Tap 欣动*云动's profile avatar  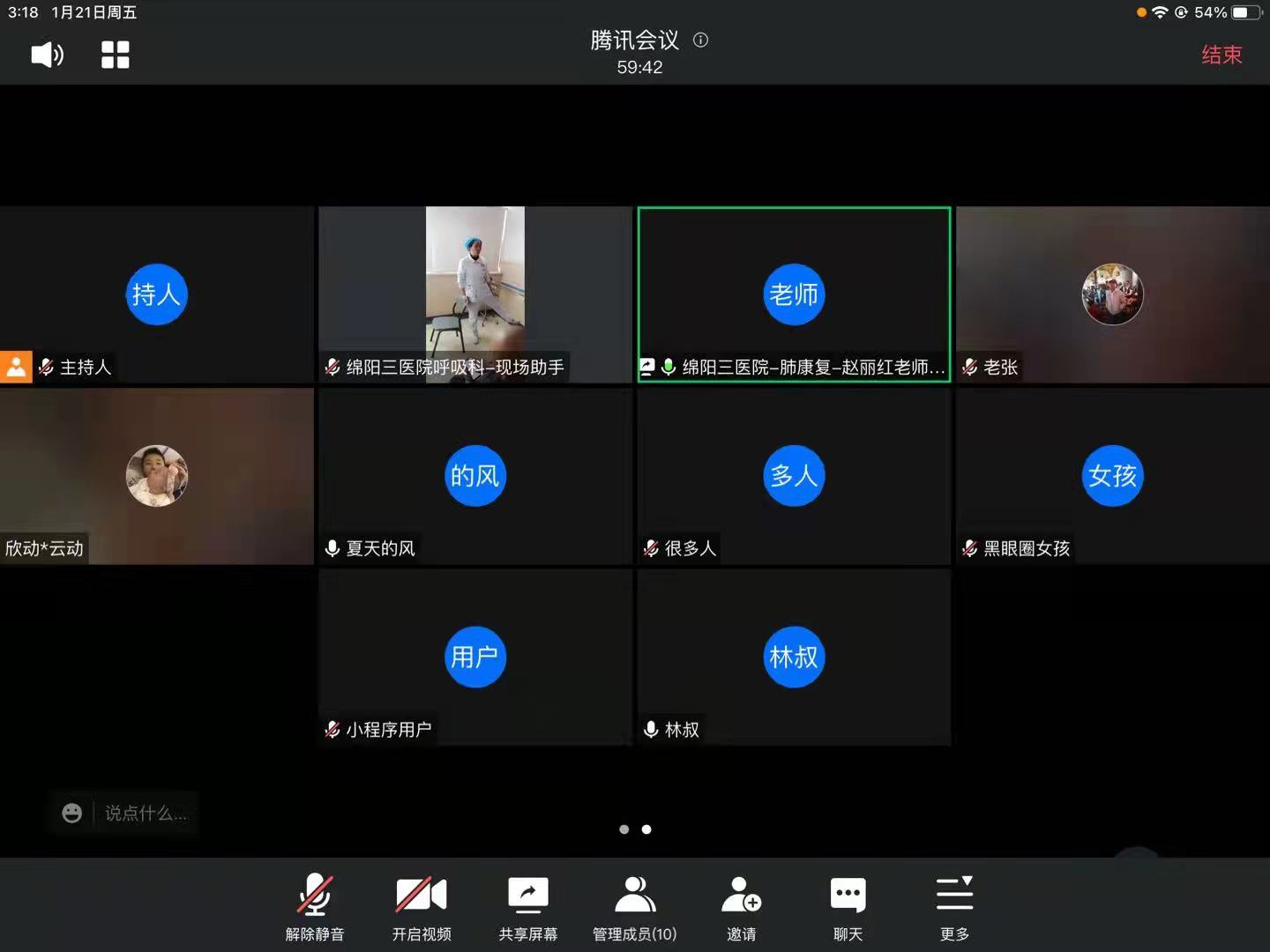157,476
